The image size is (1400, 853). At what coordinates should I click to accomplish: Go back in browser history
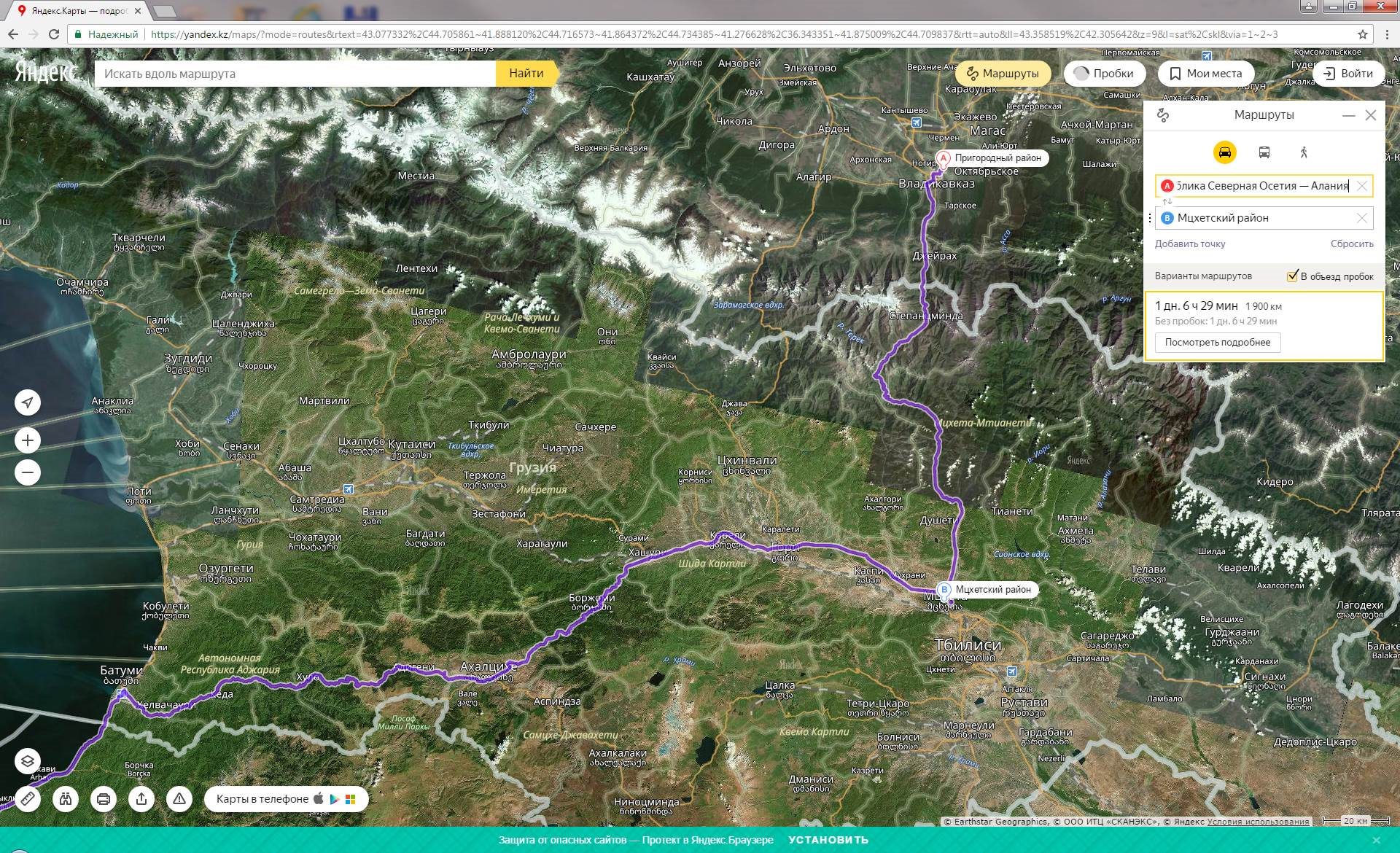click(13, 34)
